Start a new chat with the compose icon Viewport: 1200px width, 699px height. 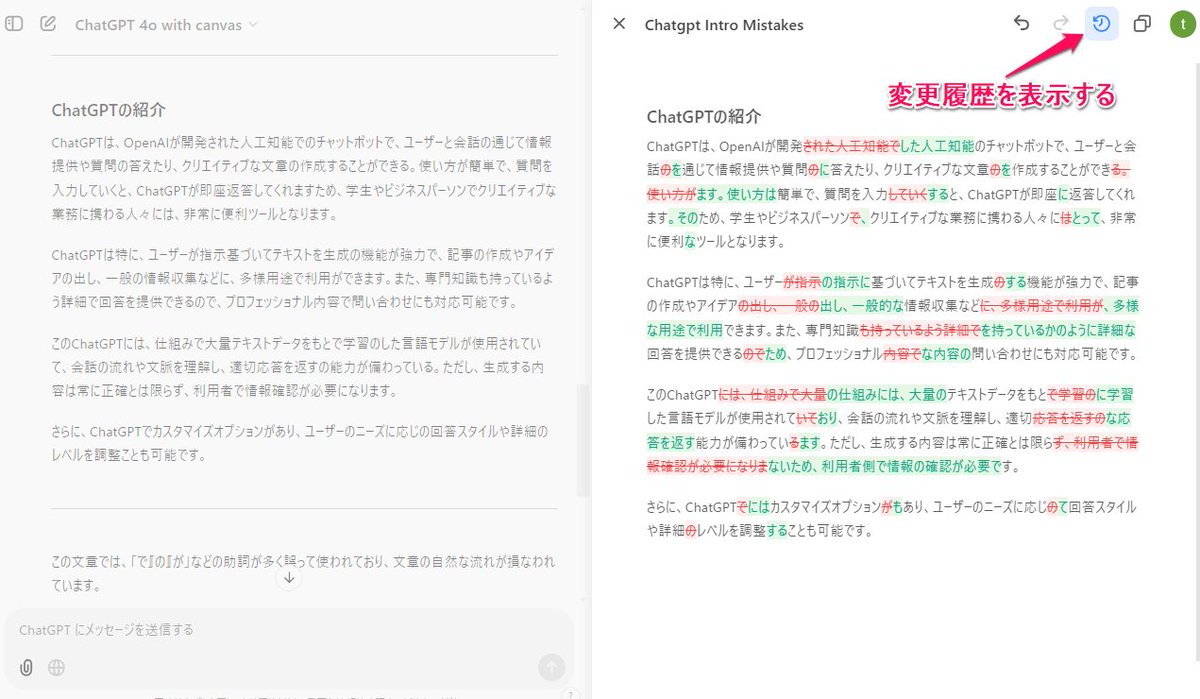click(48, 24)
